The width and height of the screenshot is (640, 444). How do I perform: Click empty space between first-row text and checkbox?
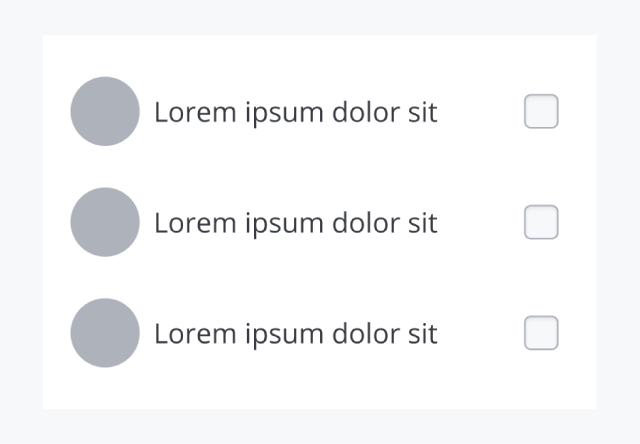480,112
